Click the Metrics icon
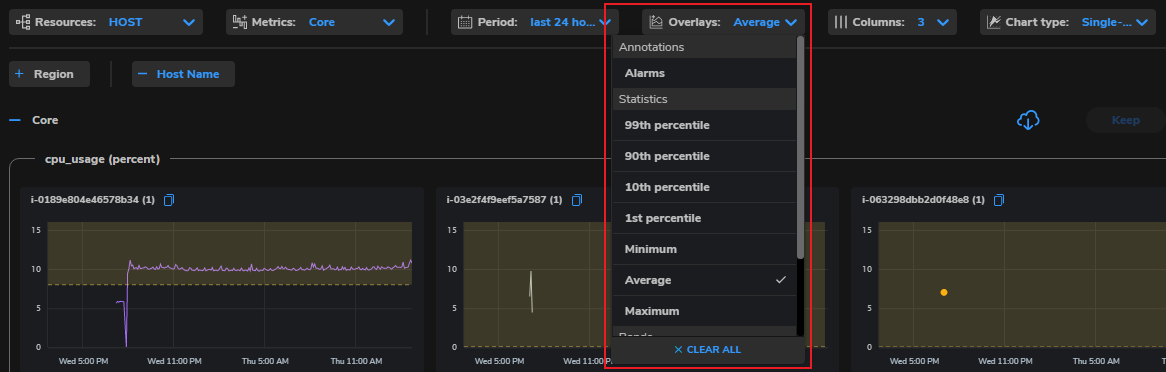Screen dimensions: 1166x372 [240, 22]
